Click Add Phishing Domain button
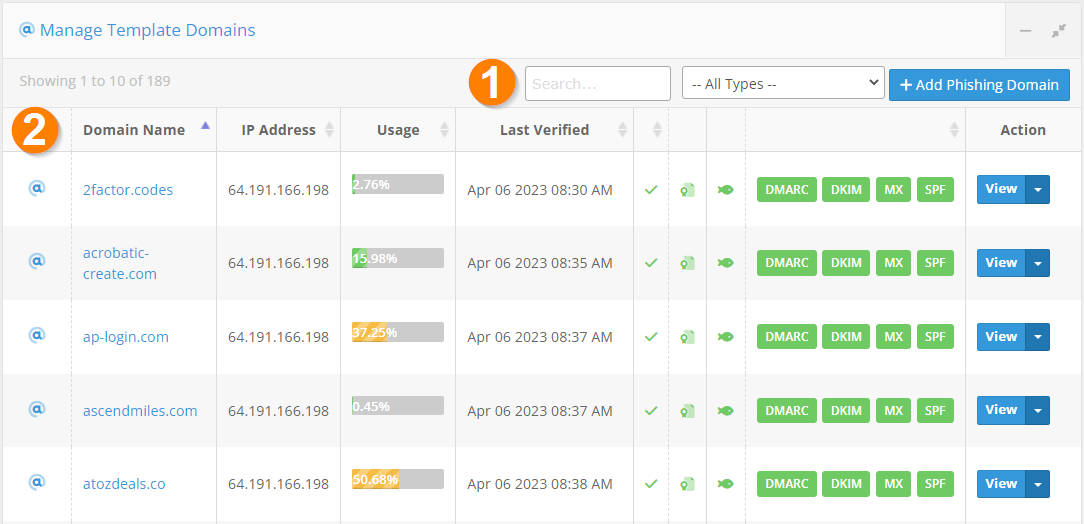 [979, 85]
